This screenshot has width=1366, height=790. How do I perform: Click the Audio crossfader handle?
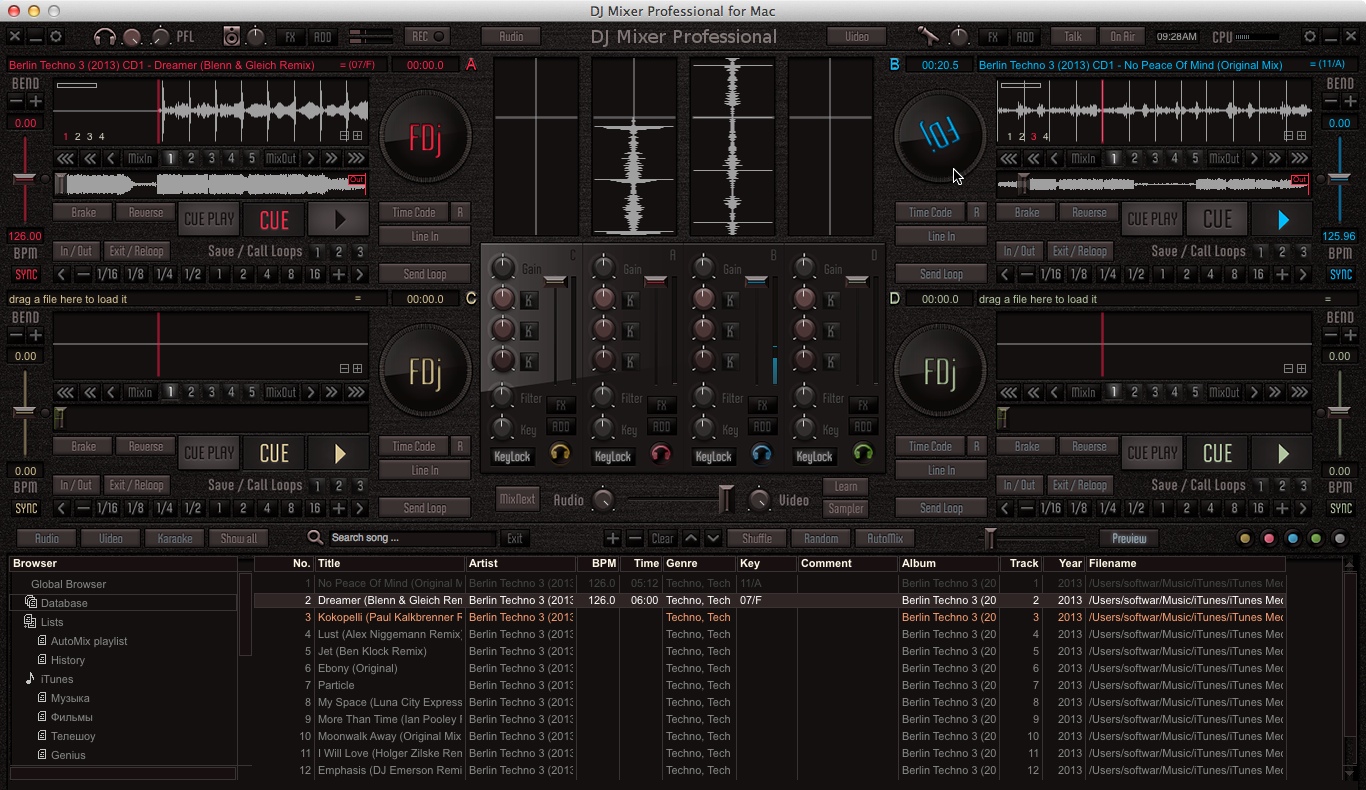click(x=726, y=498)
